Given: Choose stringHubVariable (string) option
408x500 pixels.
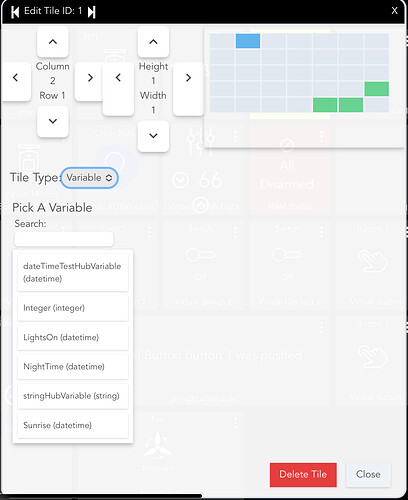Looking at the screenshot, I should [x=73, y=396].
